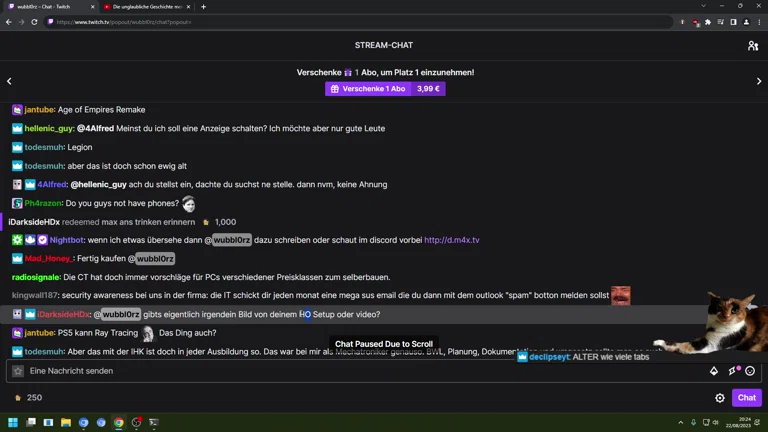
Task: Click the Verschenke 1 Abo gift button
Action: tap(368, 89)
